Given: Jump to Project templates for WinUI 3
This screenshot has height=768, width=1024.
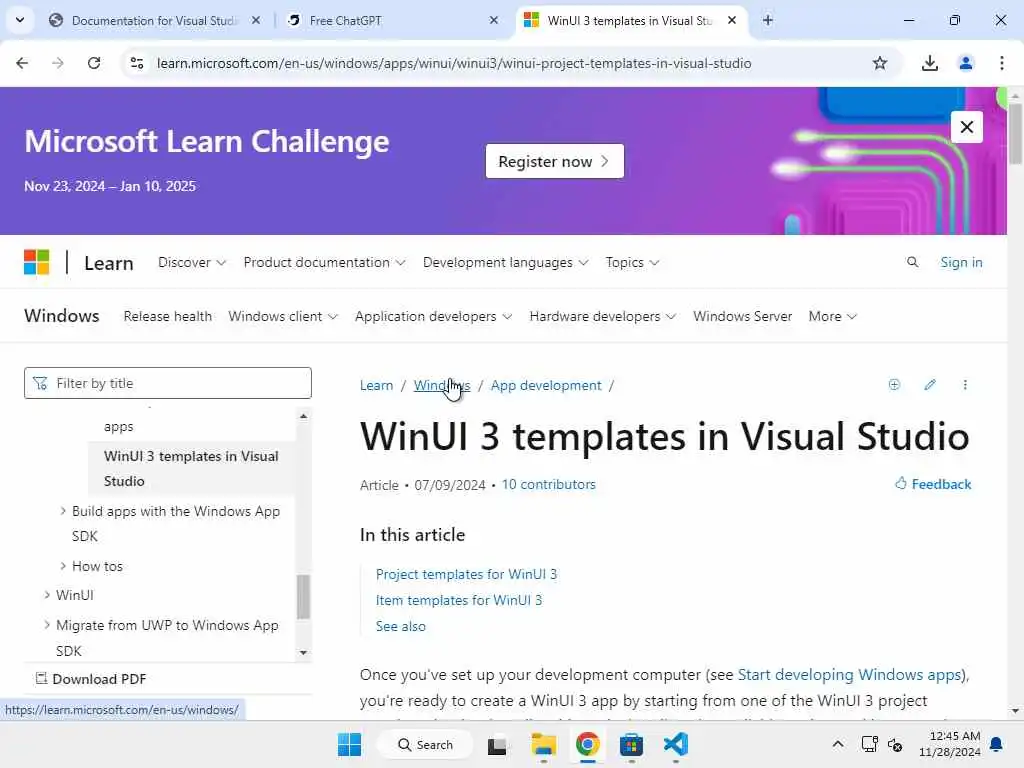Looking at the screenshot, I should tap(466, 574).
